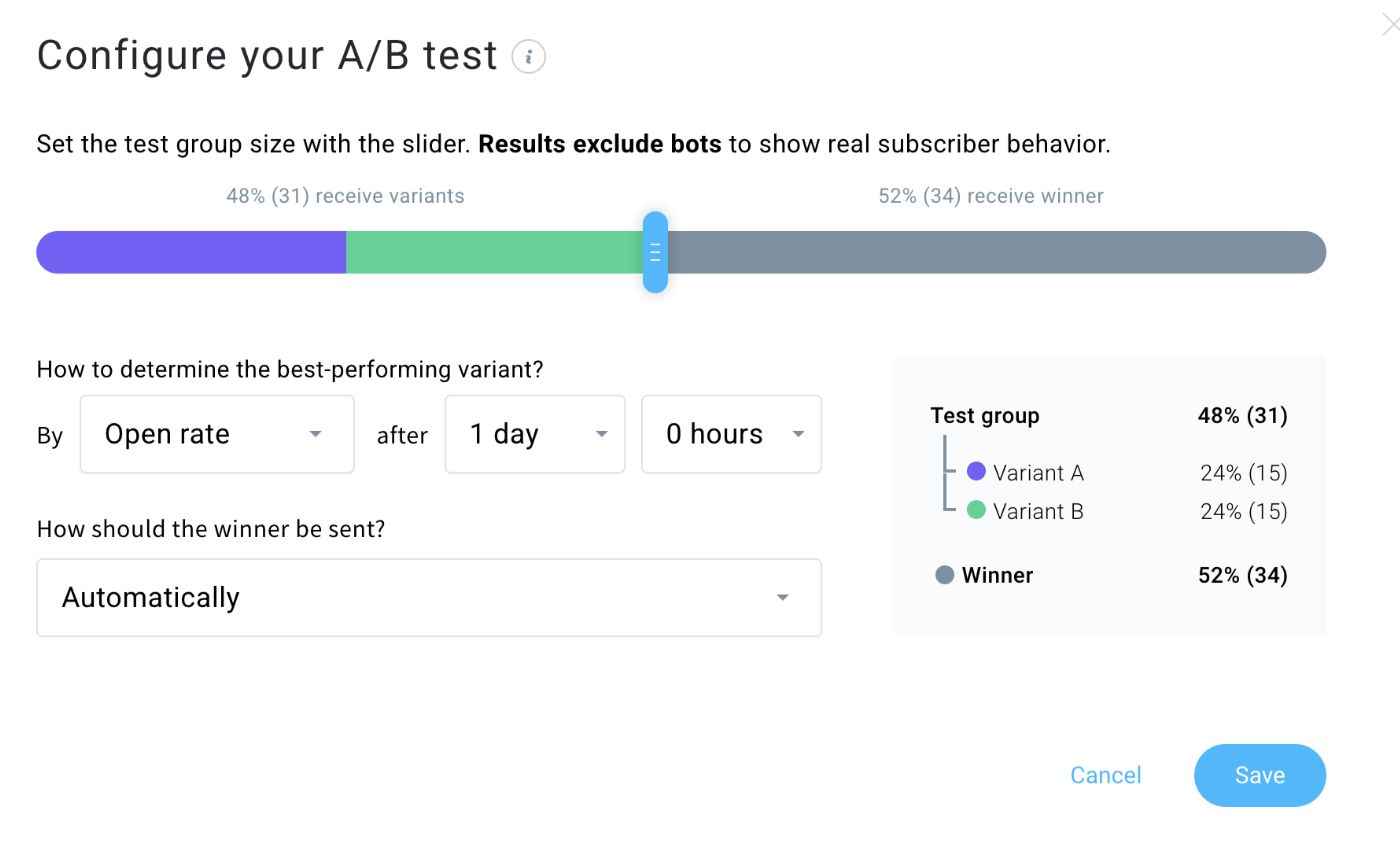Expand the 1 day duration dropdown
1400x852 pixels.
click(x=535, y=434)
